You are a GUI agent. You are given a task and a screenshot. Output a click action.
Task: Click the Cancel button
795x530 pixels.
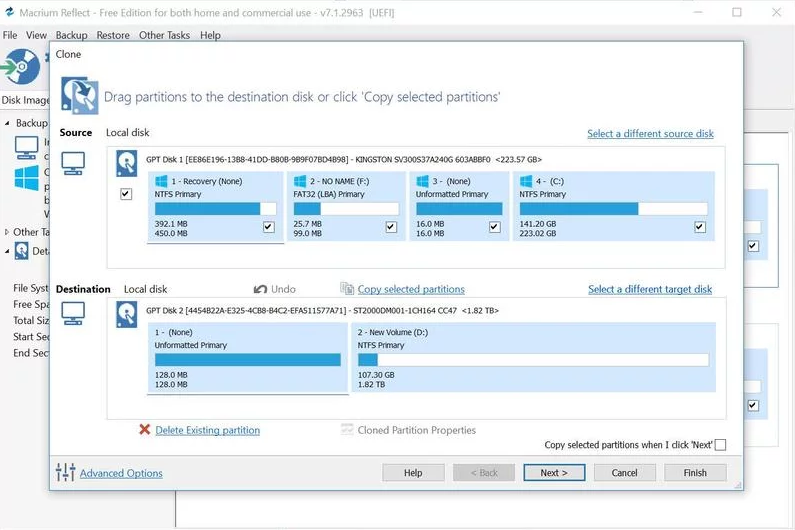pos(625,473)
